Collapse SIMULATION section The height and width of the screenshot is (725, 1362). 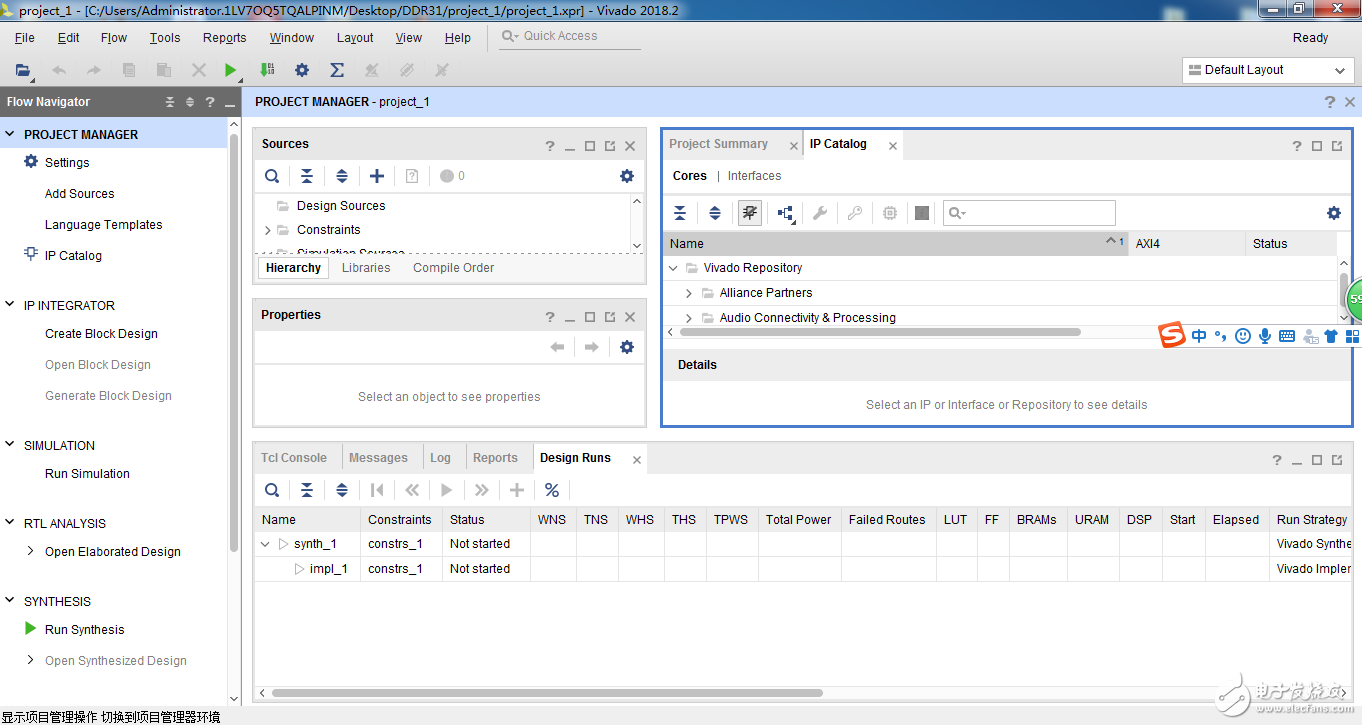tap(10, 445)
